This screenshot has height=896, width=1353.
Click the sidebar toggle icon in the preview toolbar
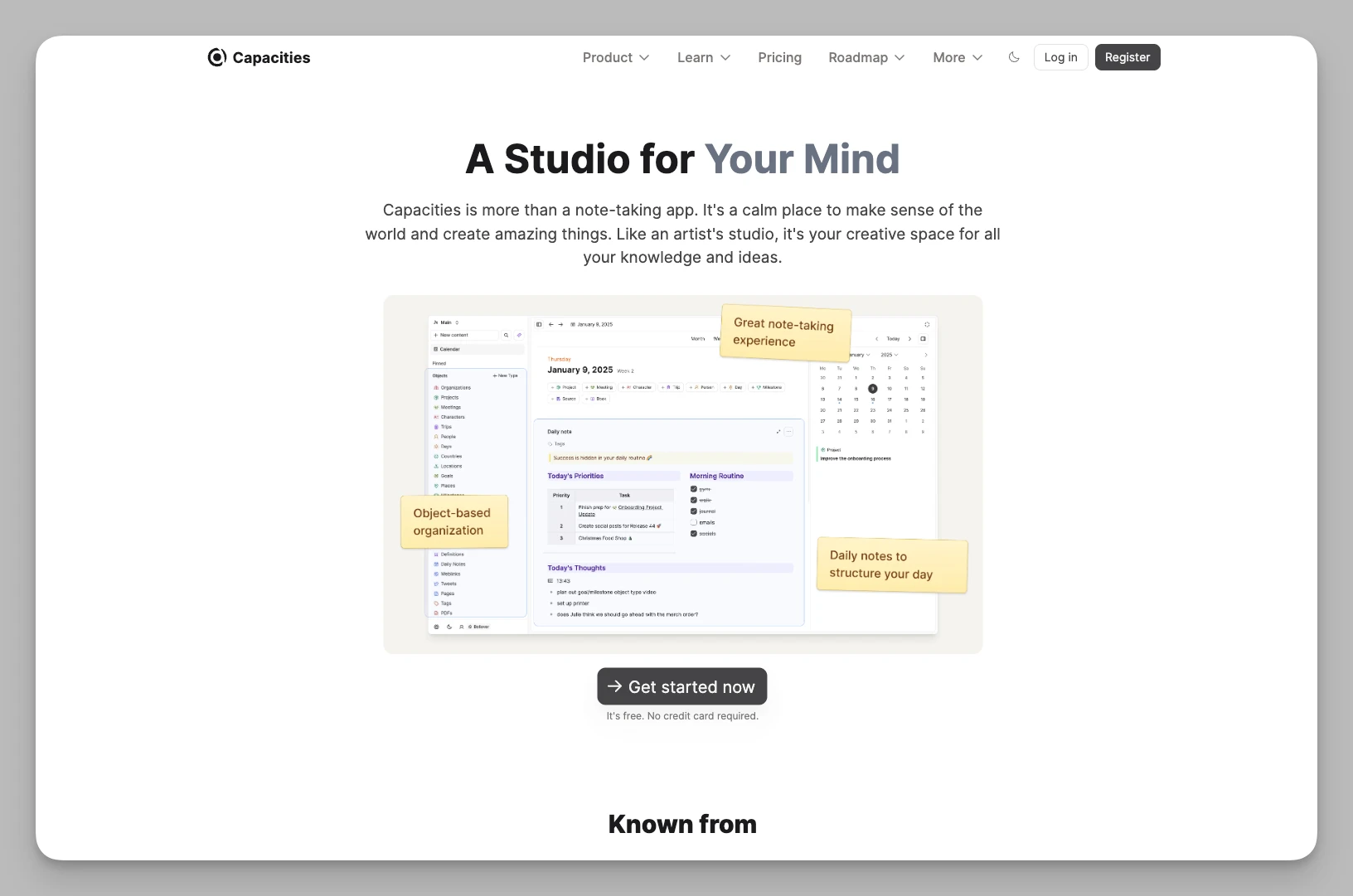click(x=539, y=324)
